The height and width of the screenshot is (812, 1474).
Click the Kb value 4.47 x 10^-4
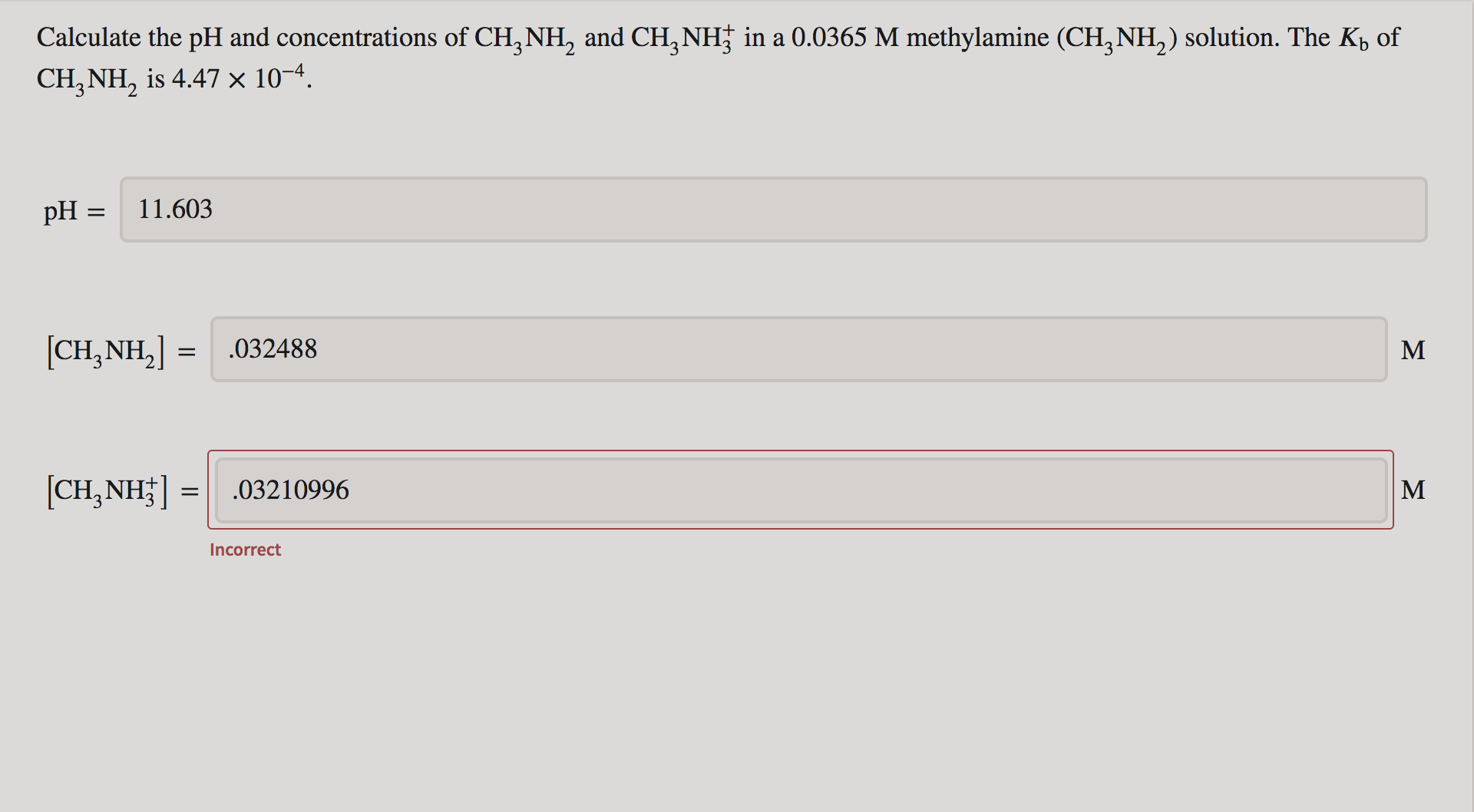(236, 77)
